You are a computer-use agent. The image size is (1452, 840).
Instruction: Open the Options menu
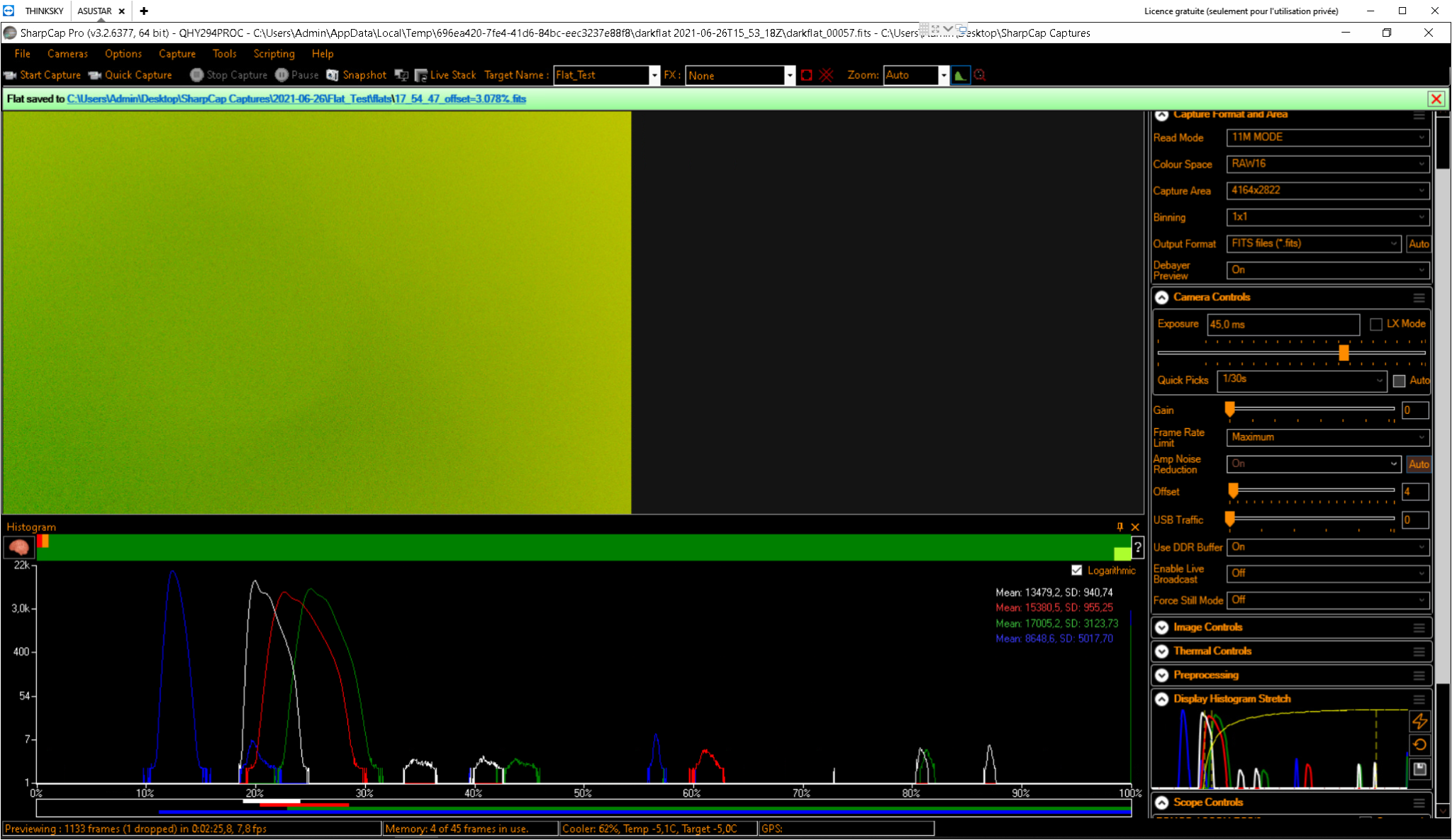click(123, 54)
